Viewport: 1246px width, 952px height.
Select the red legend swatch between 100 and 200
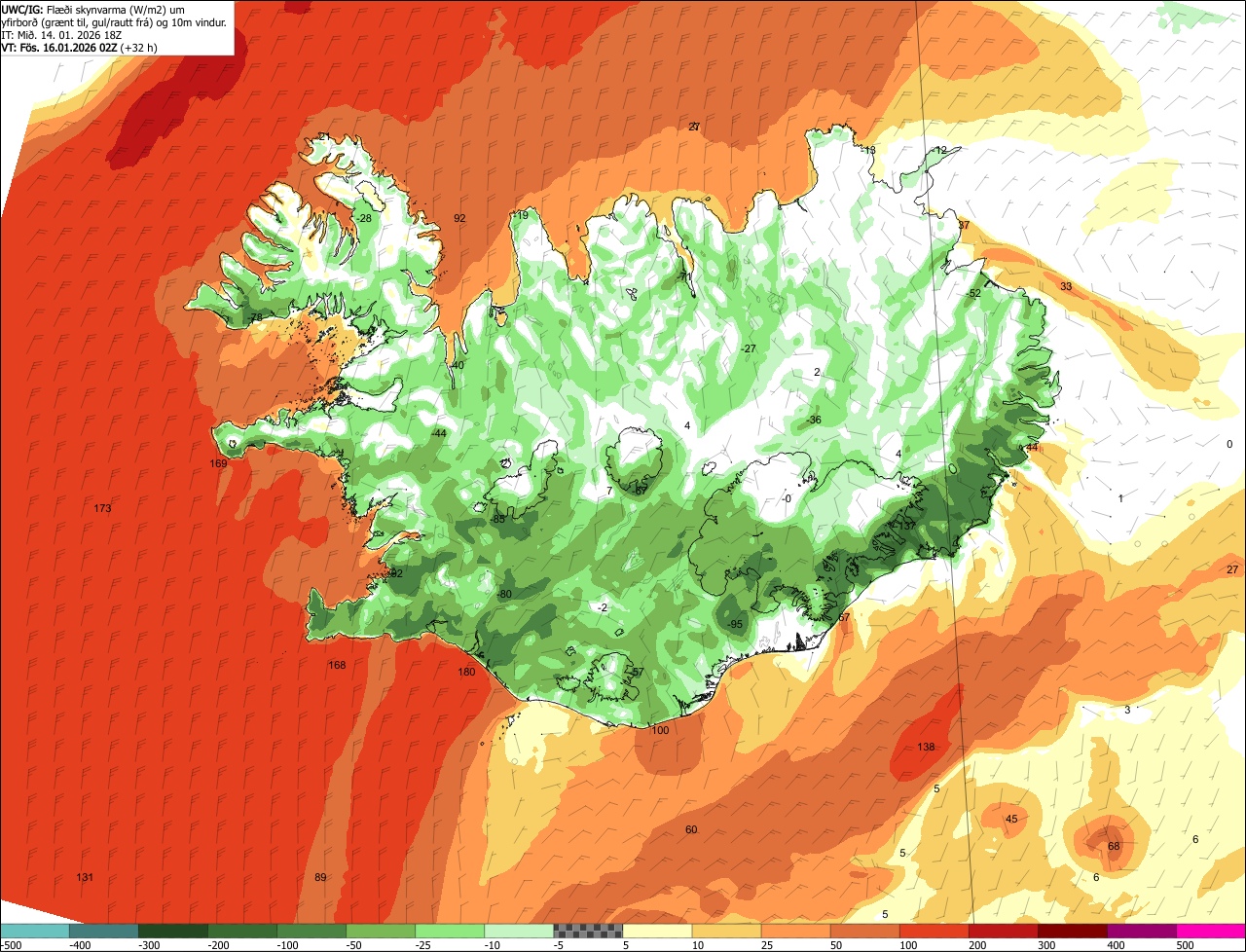click(x=934, y=931)
